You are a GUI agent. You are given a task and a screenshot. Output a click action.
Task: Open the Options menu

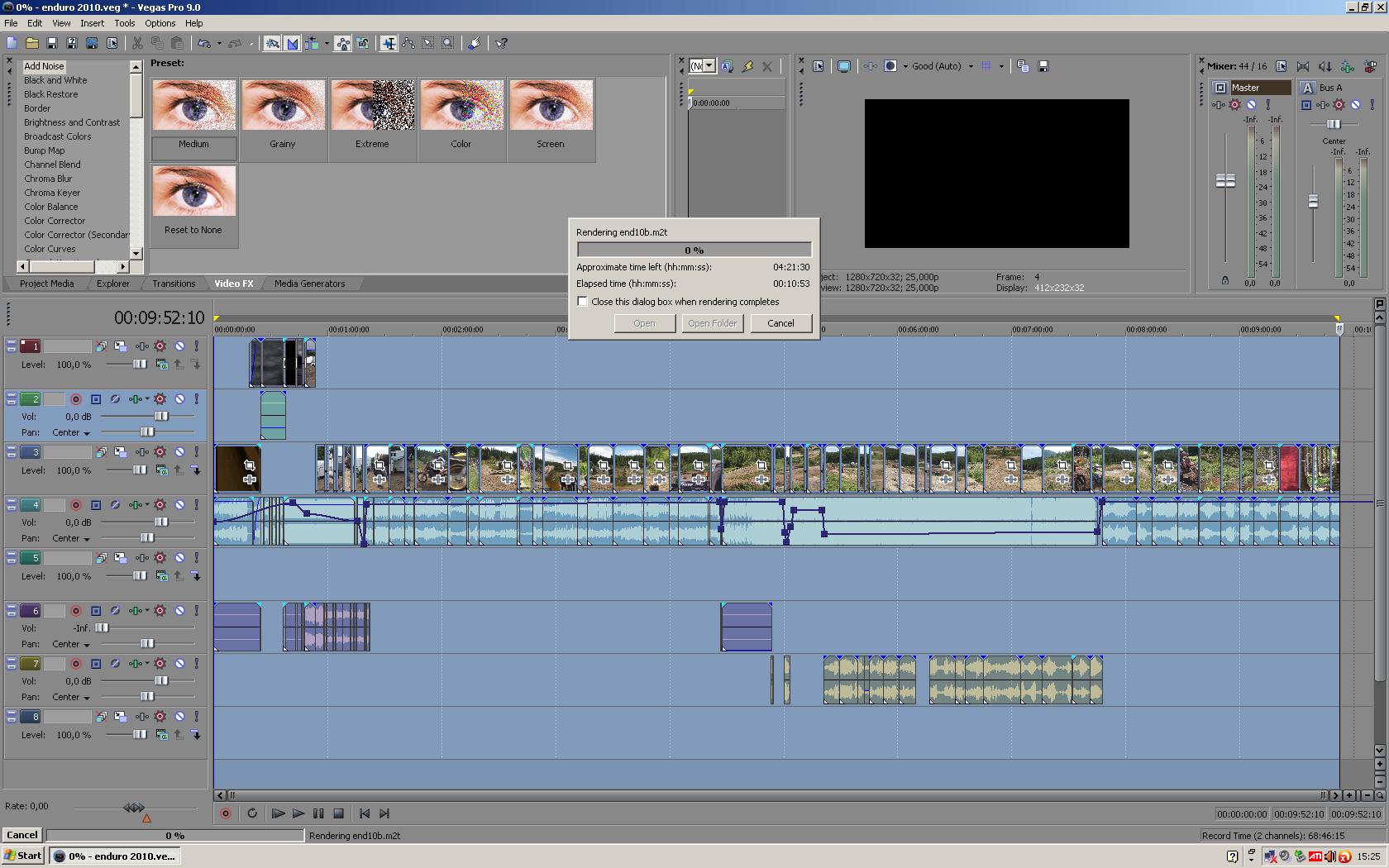tap(160, 23)
